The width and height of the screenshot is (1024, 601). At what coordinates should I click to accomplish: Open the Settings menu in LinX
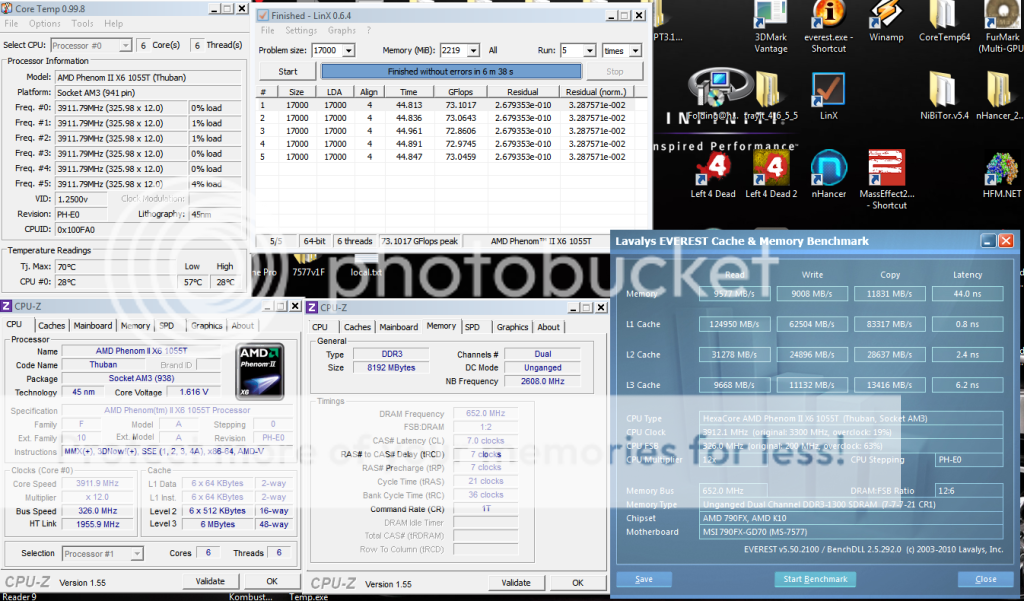tap(301, 31)
